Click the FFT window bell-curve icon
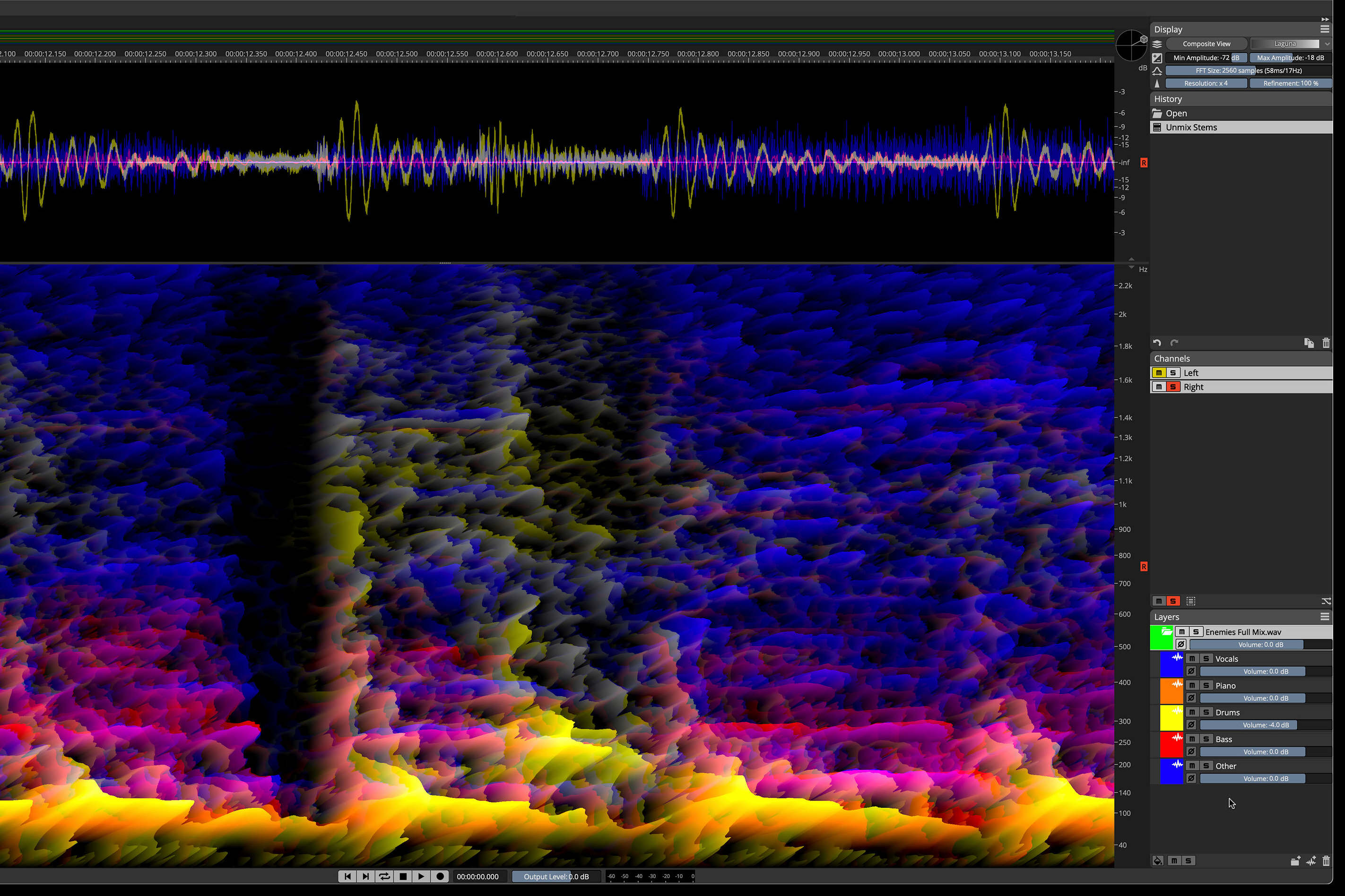The width and height of the screenshot is (1345, 896). [x=1157, y=71]
